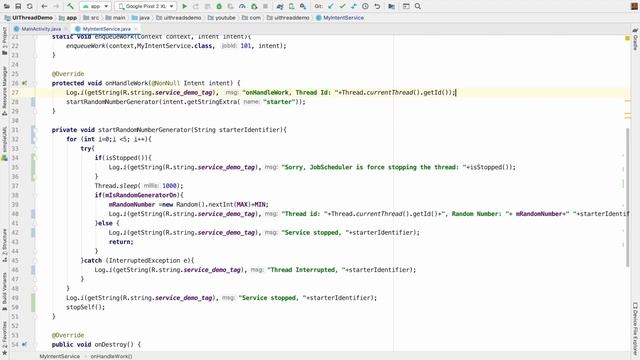The height and width of the screenshot is (360, 640).
Task: Toggle the 2: Favorites panel
Action: click(x=4, y=338)
